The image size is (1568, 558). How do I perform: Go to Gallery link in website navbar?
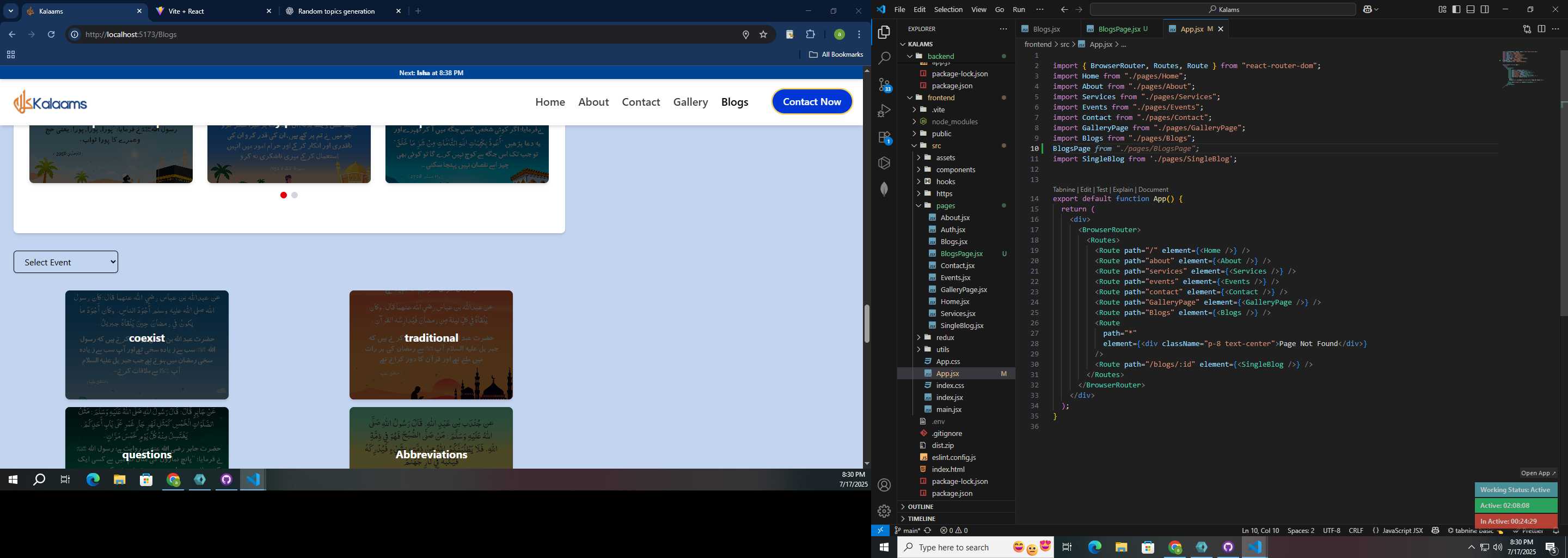point(690,102)
